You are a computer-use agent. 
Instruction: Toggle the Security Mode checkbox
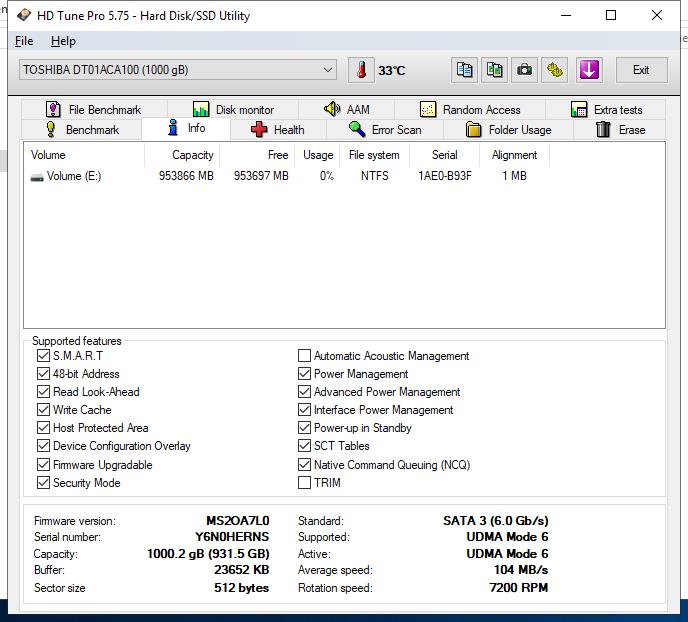[x=43, y=482]
